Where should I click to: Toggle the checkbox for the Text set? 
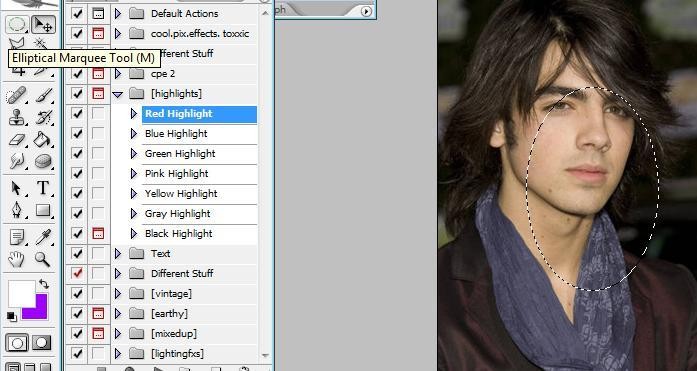click(x=77, y=254)
